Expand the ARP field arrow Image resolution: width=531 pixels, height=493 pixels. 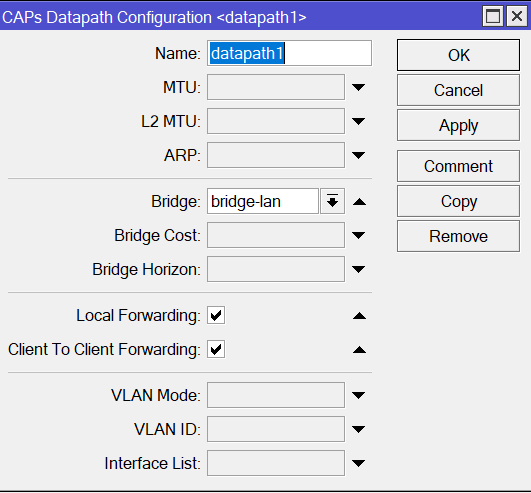[x=358, y=155]
